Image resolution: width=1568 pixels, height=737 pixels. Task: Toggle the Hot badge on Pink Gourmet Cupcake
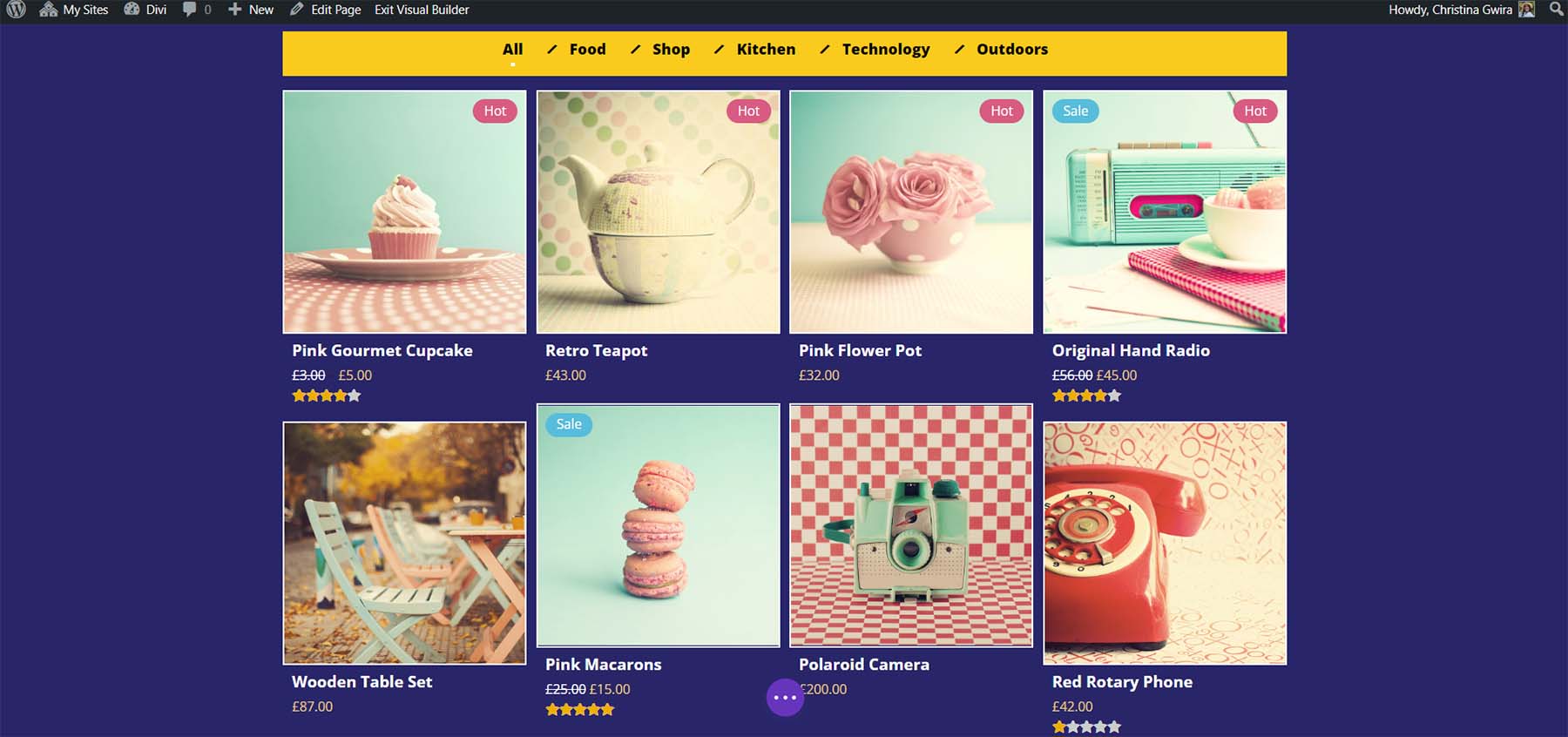[494, 111]
